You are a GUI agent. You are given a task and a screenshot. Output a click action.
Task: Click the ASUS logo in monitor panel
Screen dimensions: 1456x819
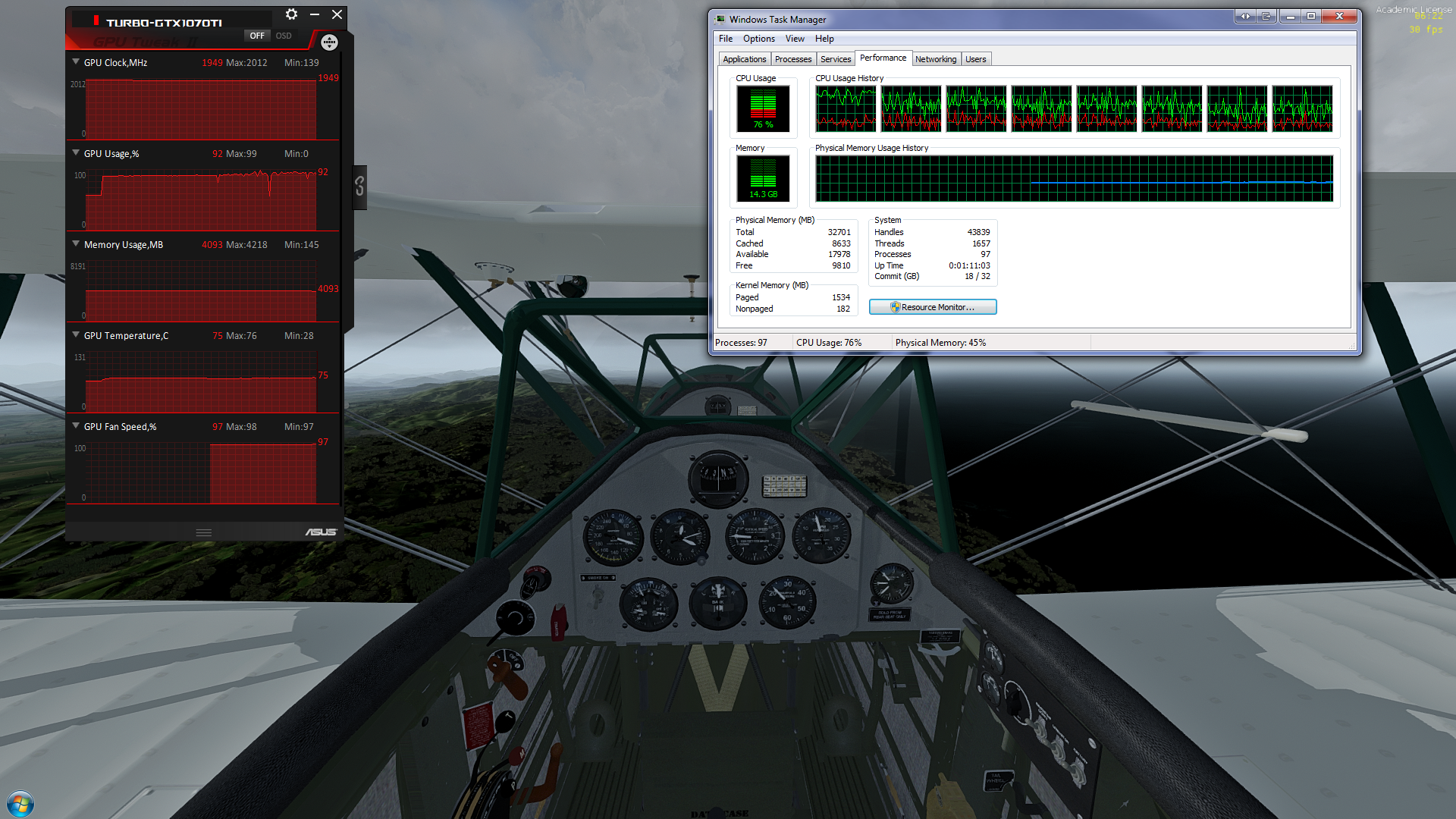321,532
